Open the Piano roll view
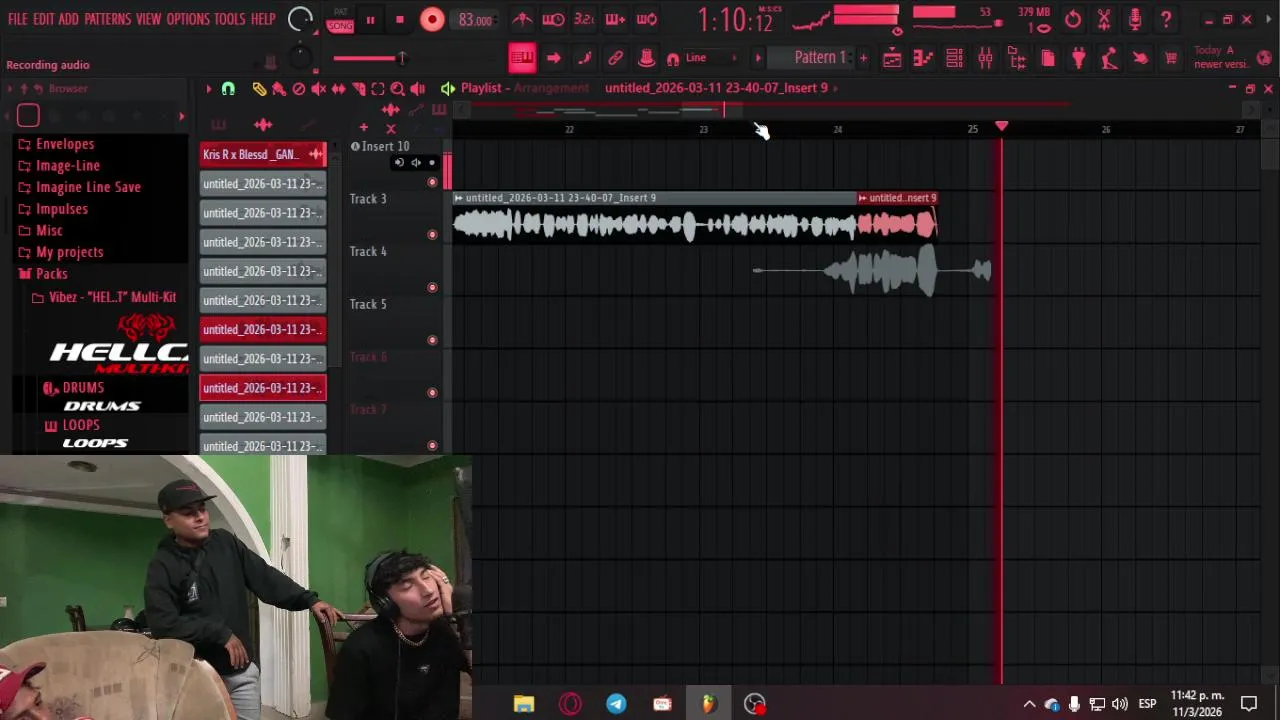Screen dimensions: 1280x720 click(923, 58)
